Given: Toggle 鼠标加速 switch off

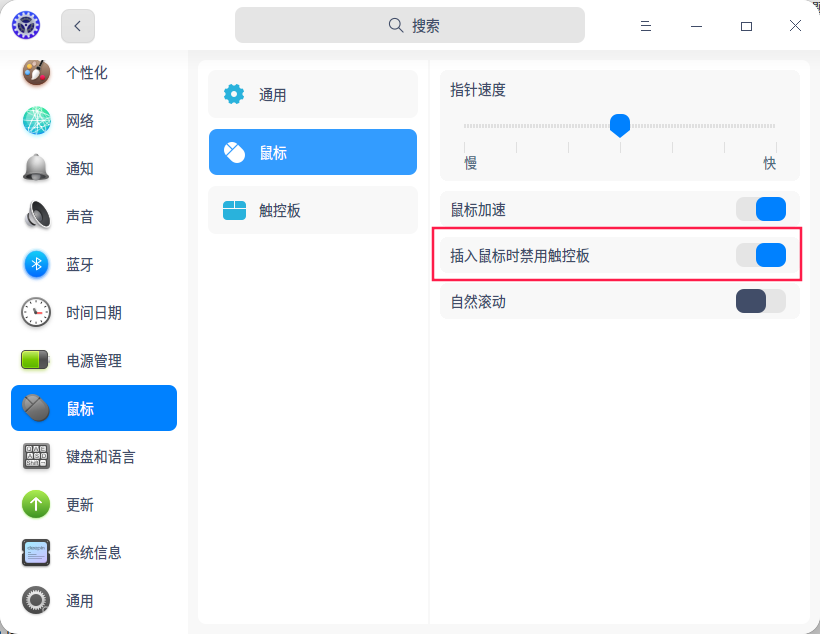Looking at the screenshot, I should coord(760,209).
